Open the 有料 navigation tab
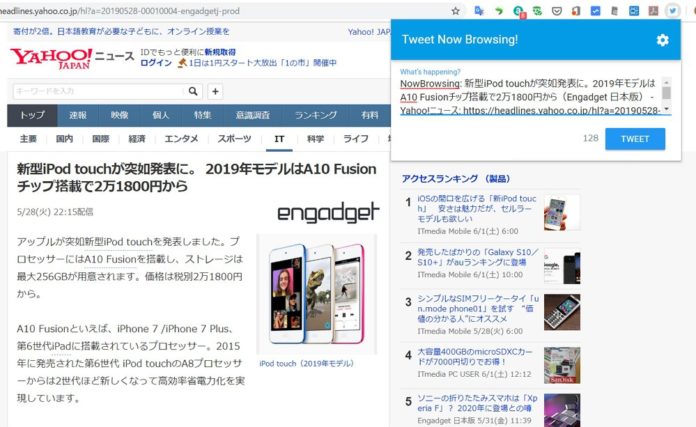 369,115
